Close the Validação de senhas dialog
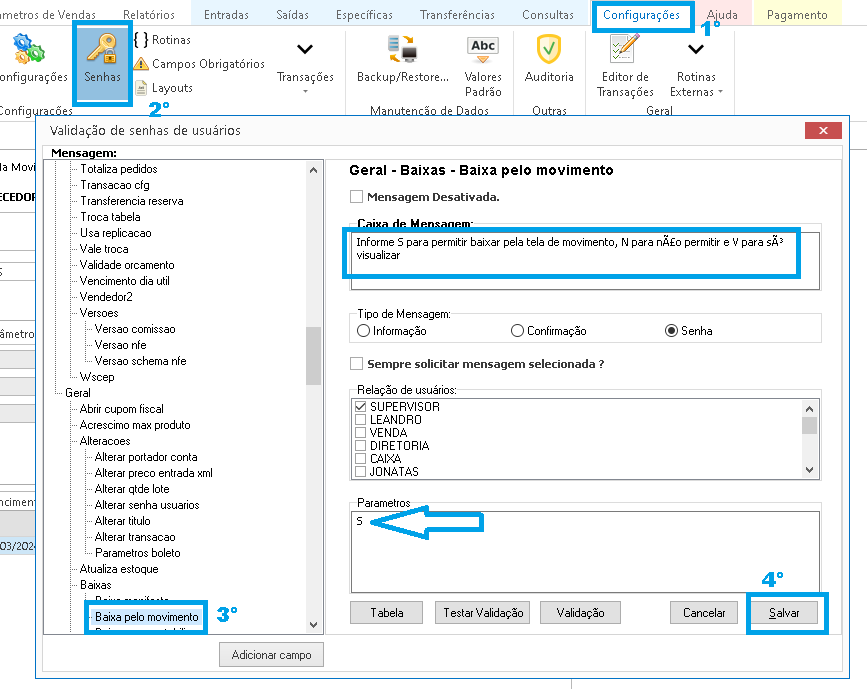 (x=823, y=131)
